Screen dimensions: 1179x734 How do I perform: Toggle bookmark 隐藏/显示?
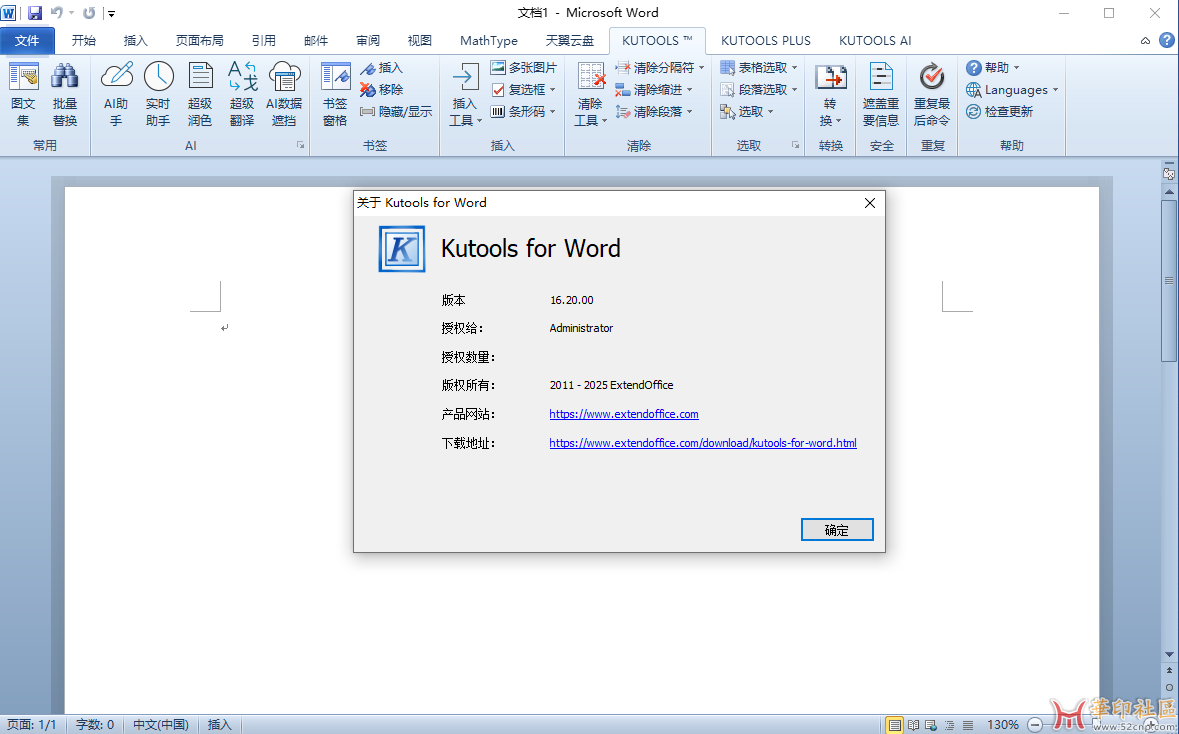coord(396,111)
